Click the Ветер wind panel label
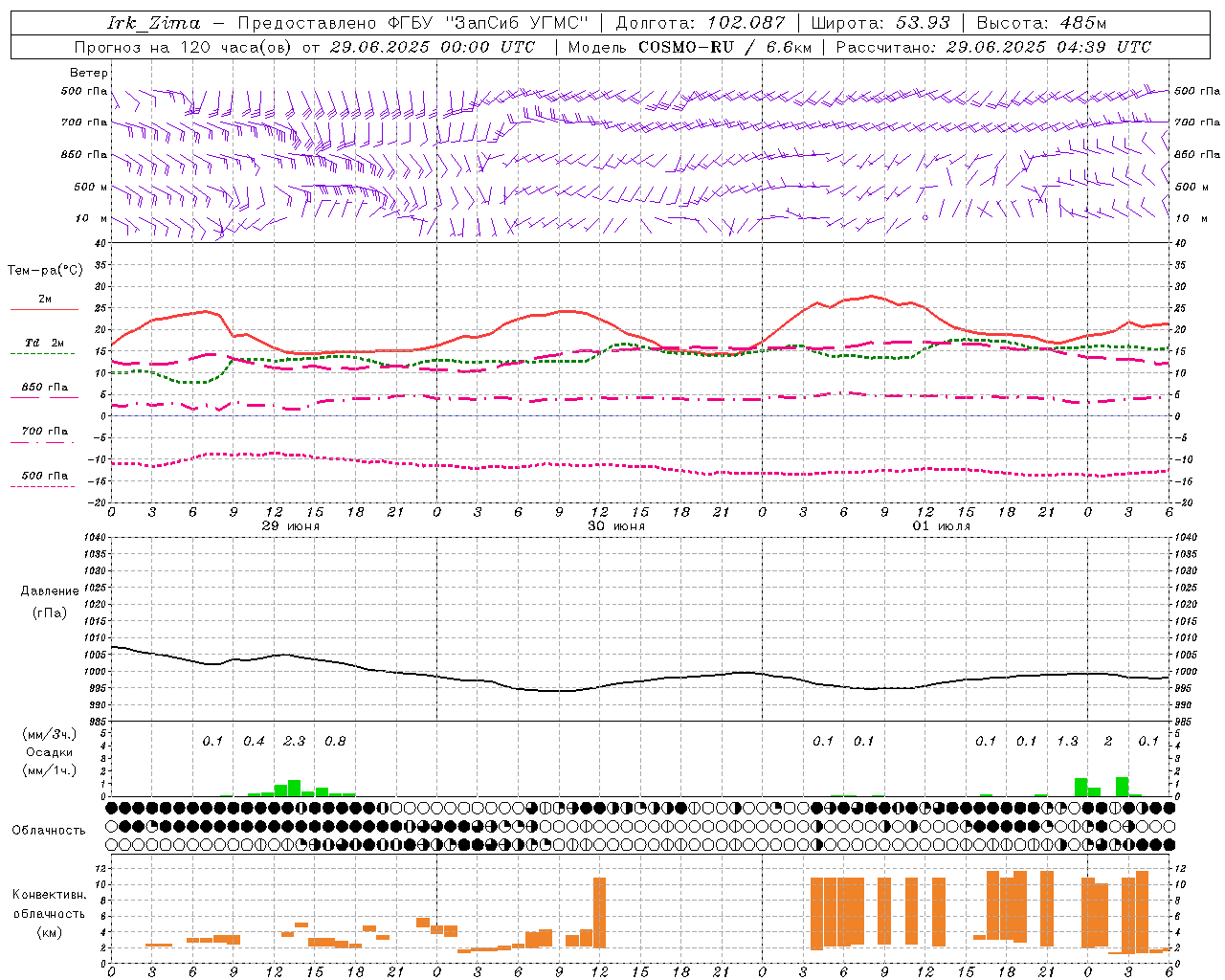Screen dimensions: 1225x980 [89, 73]
